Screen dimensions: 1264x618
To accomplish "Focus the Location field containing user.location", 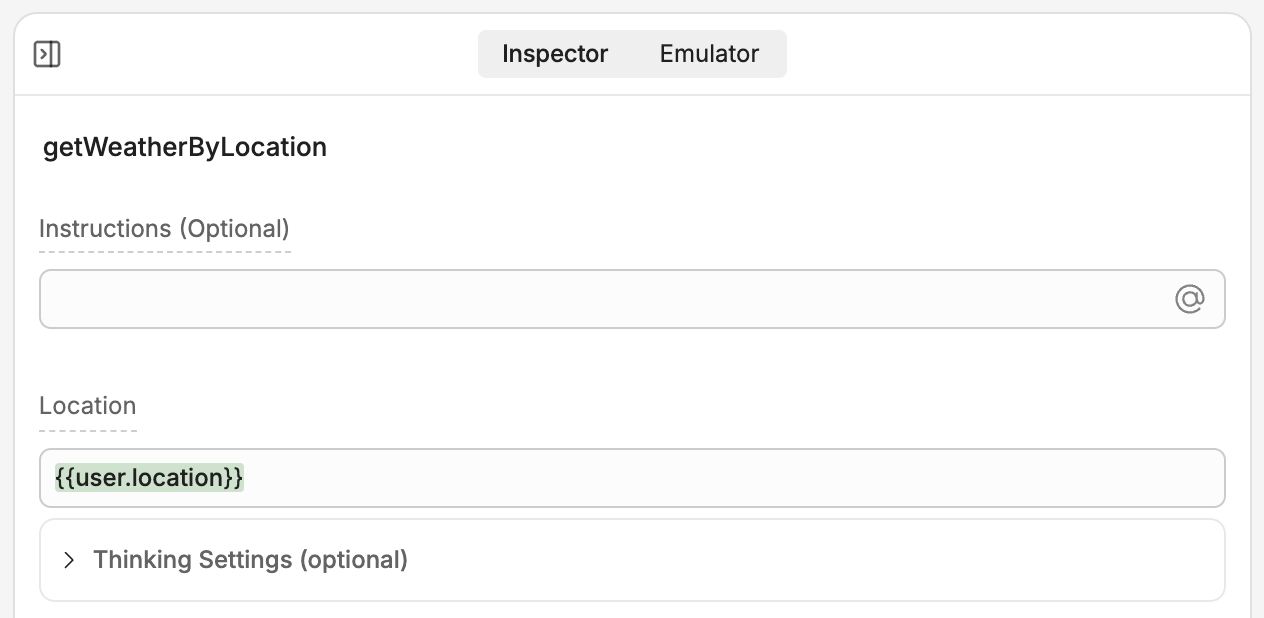I will pyautogui.click(x=600, y=478).
